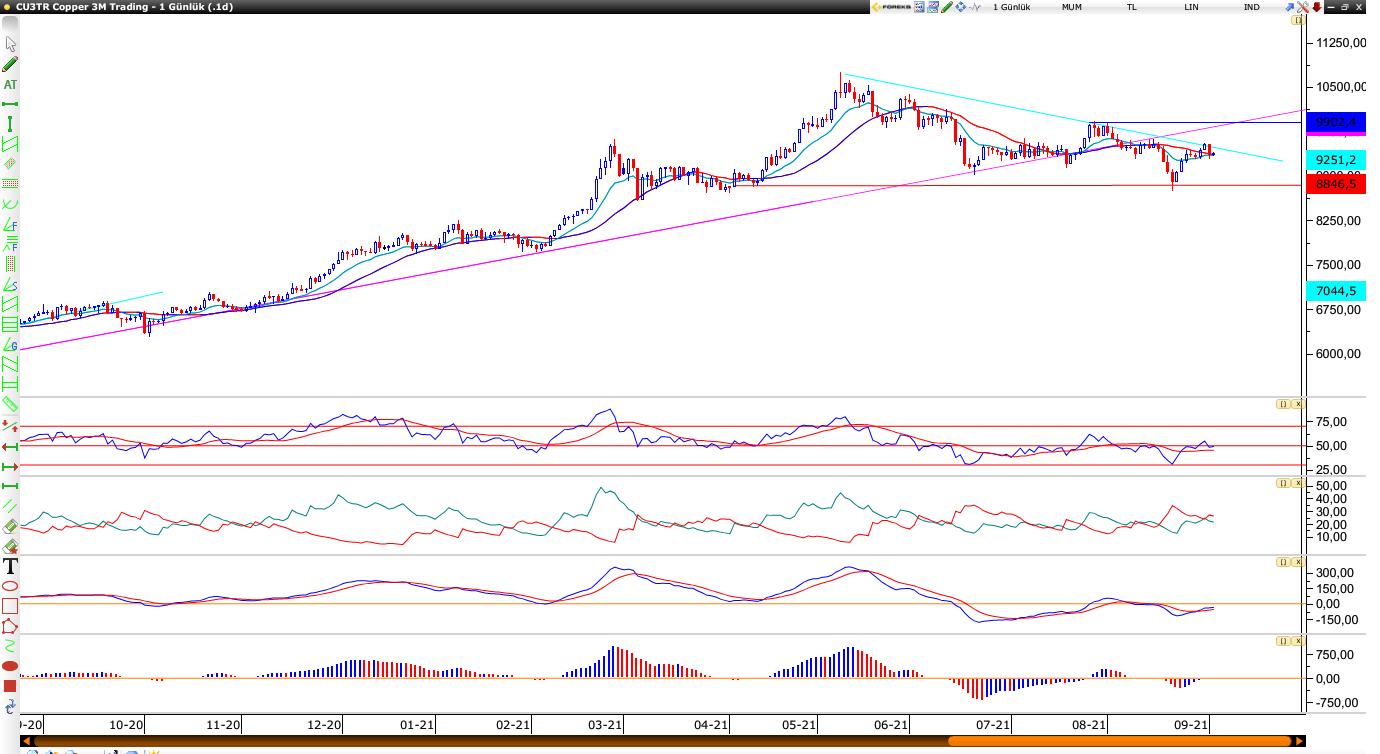Click the 8846,5 red price label
Image resolution: width=1380 pixels, height=754 pixels.
[x=1336, y=184]
